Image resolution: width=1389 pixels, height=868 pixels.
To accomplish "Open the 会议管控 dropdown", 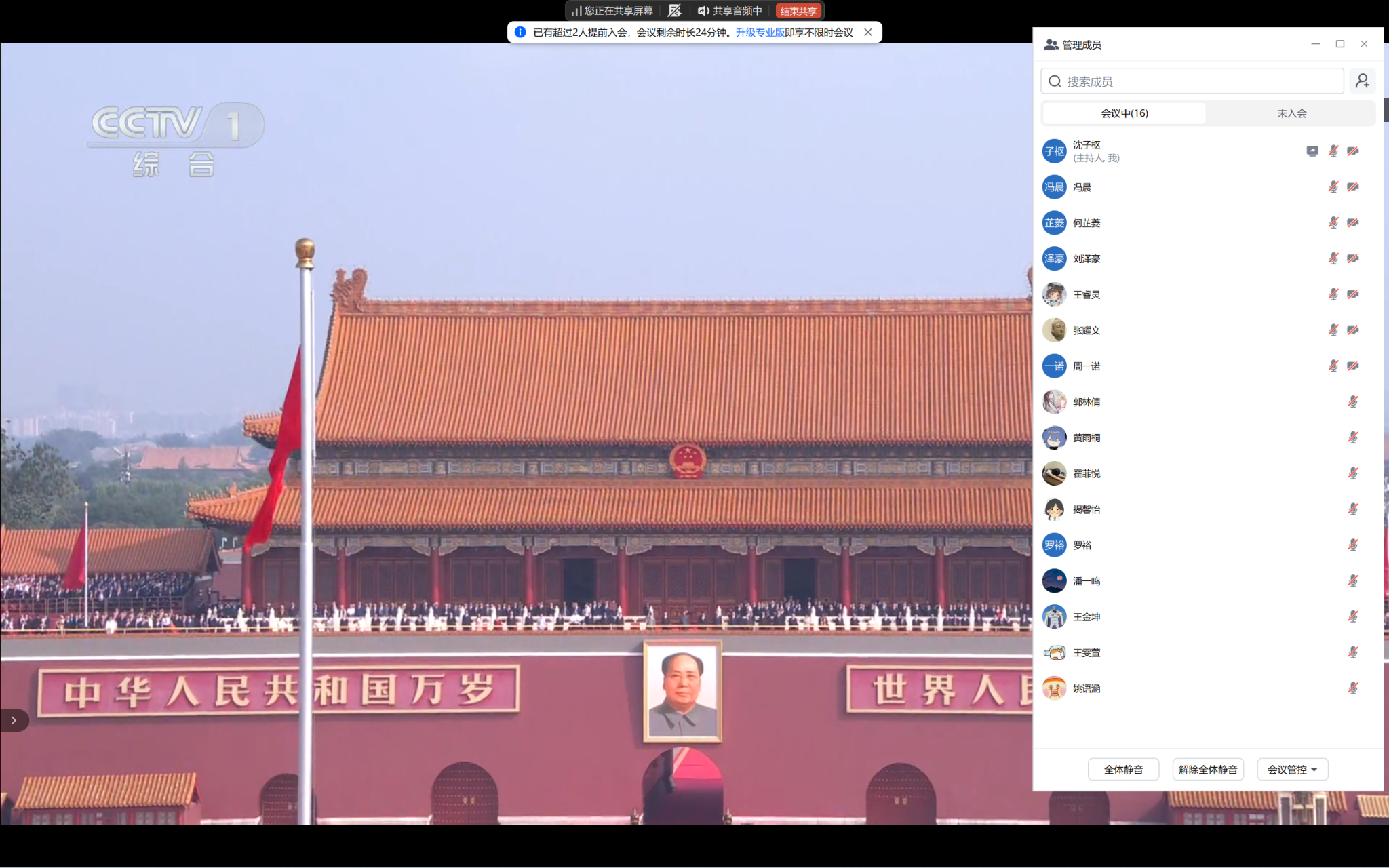I will coord(1292,770).
